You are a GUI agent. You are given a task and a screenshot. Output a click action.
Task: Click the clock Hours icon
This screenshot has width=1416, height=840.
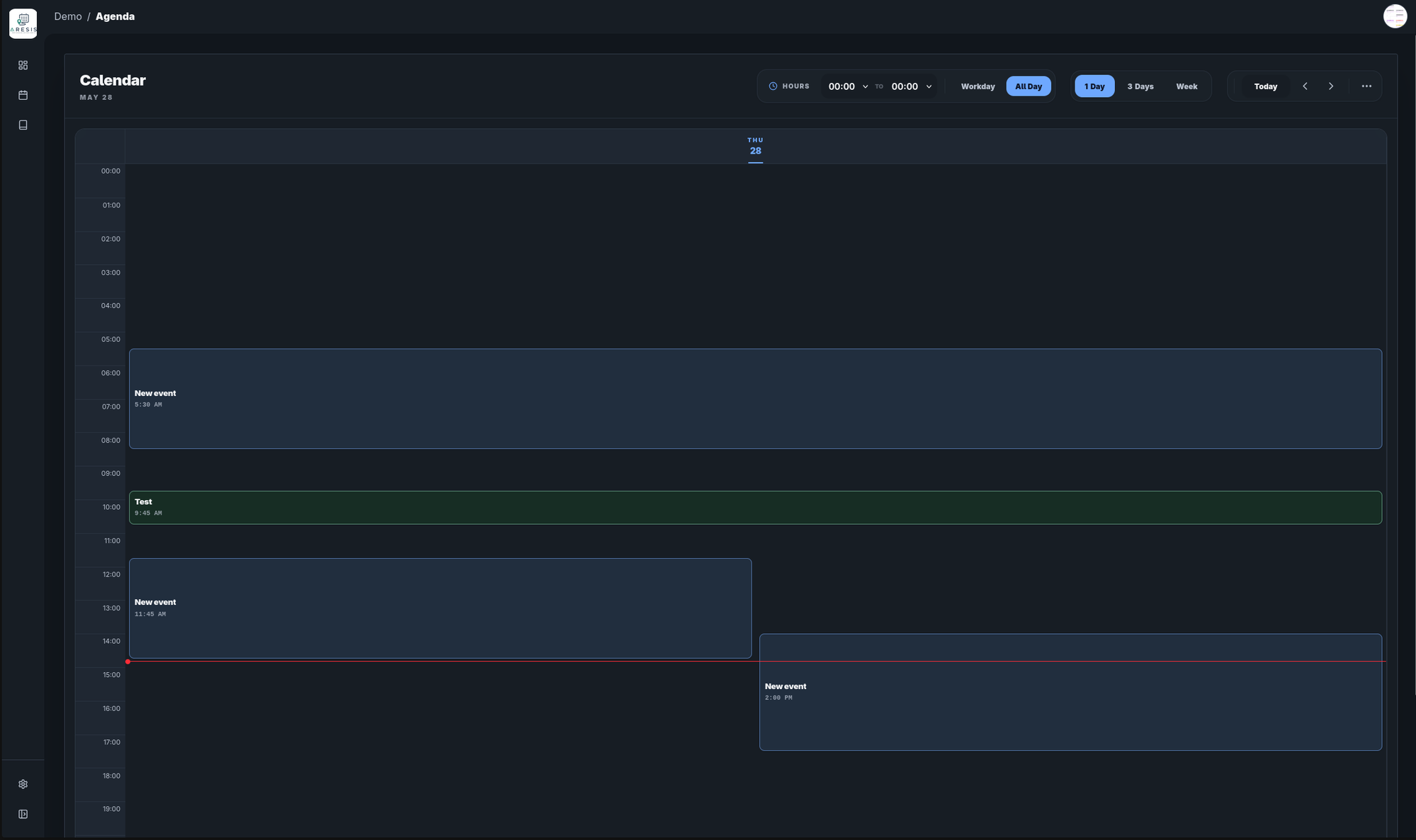point(773,86)
